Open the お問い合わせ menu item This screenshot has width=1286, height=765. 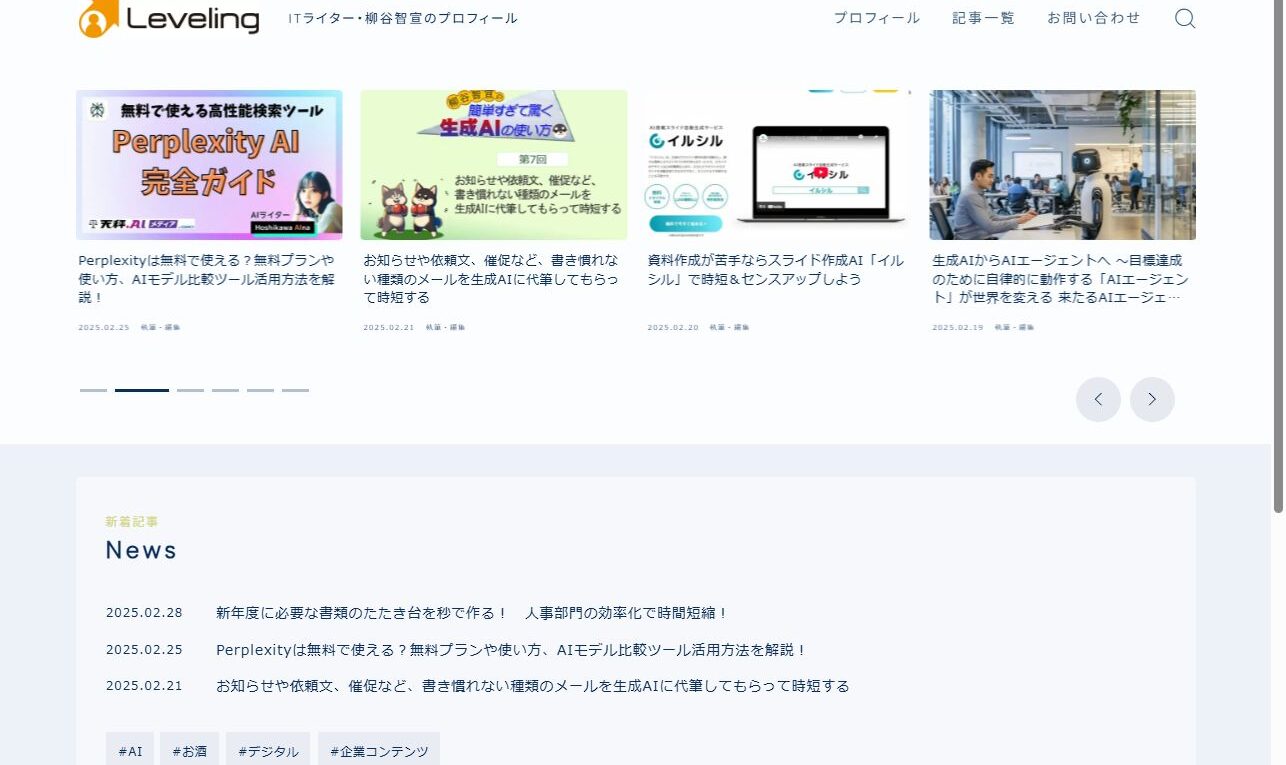1094,18
